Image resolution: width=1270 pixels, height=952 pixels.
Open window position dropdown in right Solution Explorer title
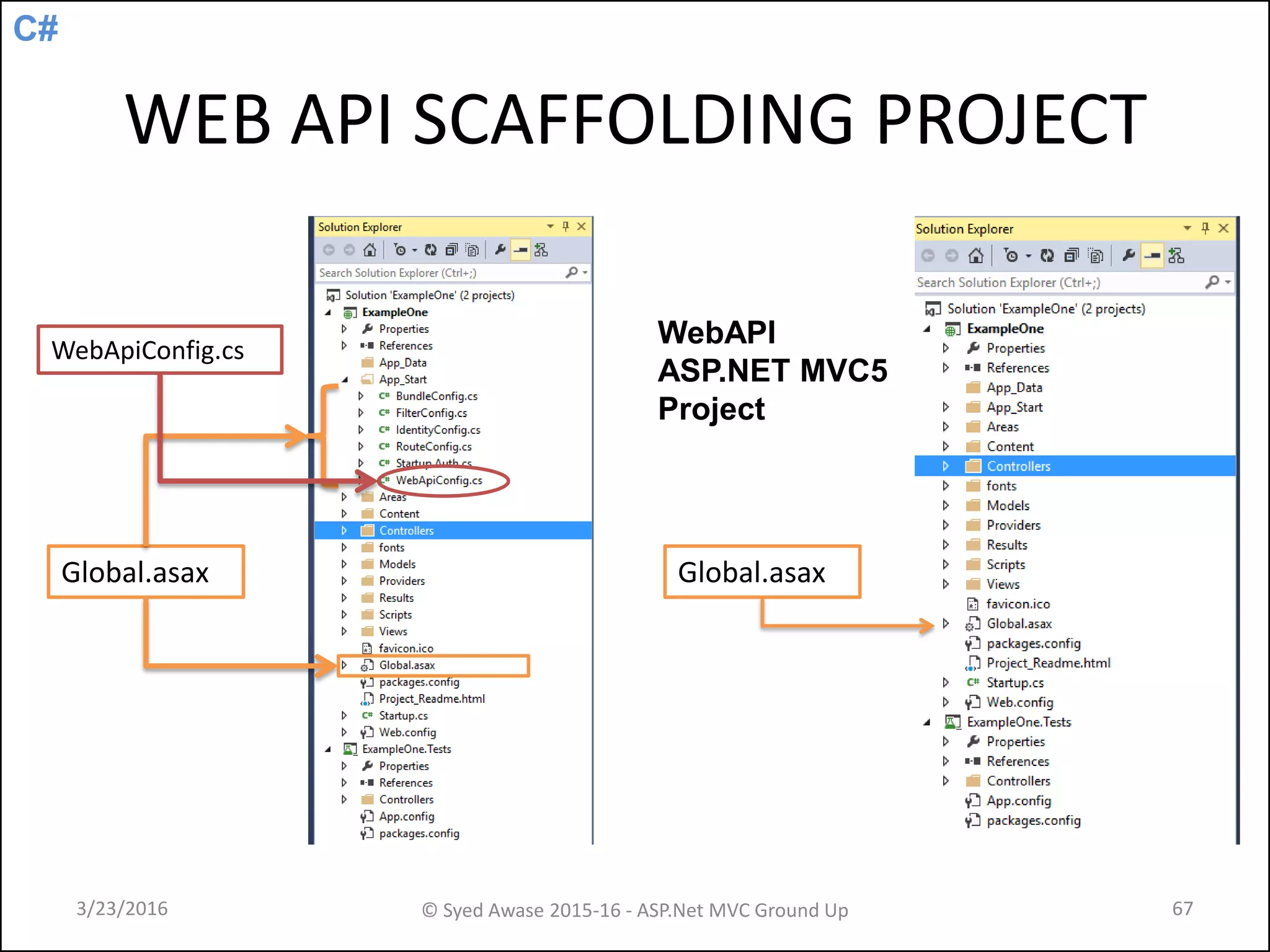[1187, 228]
